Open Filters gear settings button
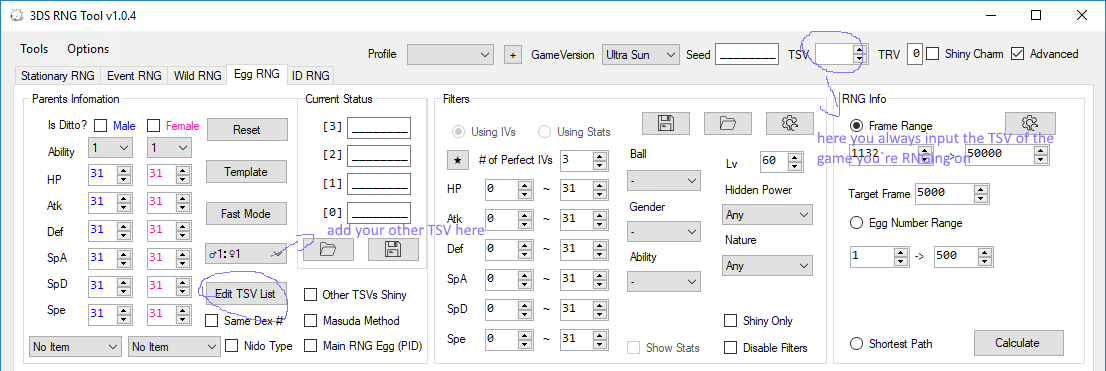 coord(789,123)
